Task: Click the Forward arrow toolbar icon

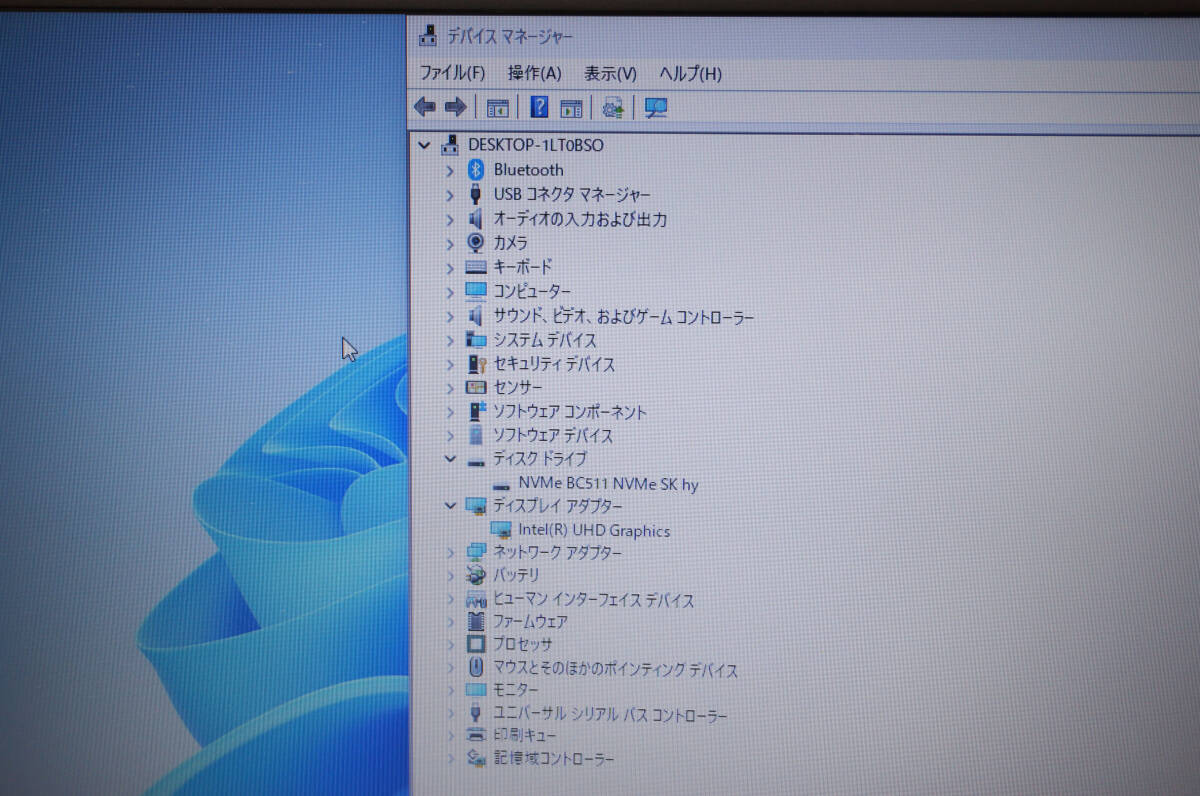Action: (x=456, y=107)
